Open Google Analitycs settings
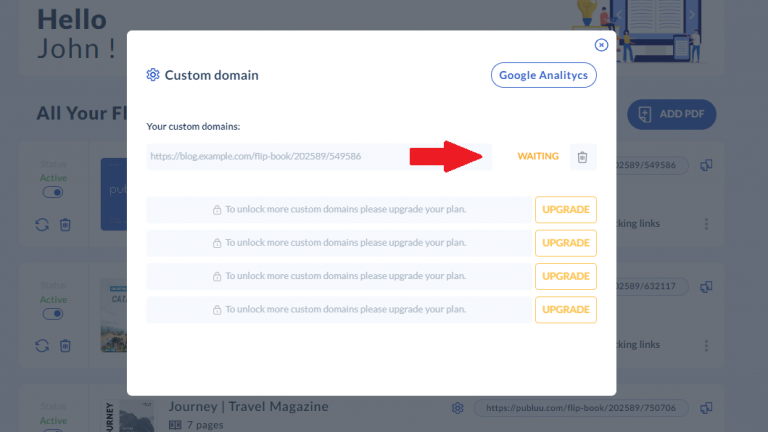This screenshot has width=768, height=432. tap(543, 75)
